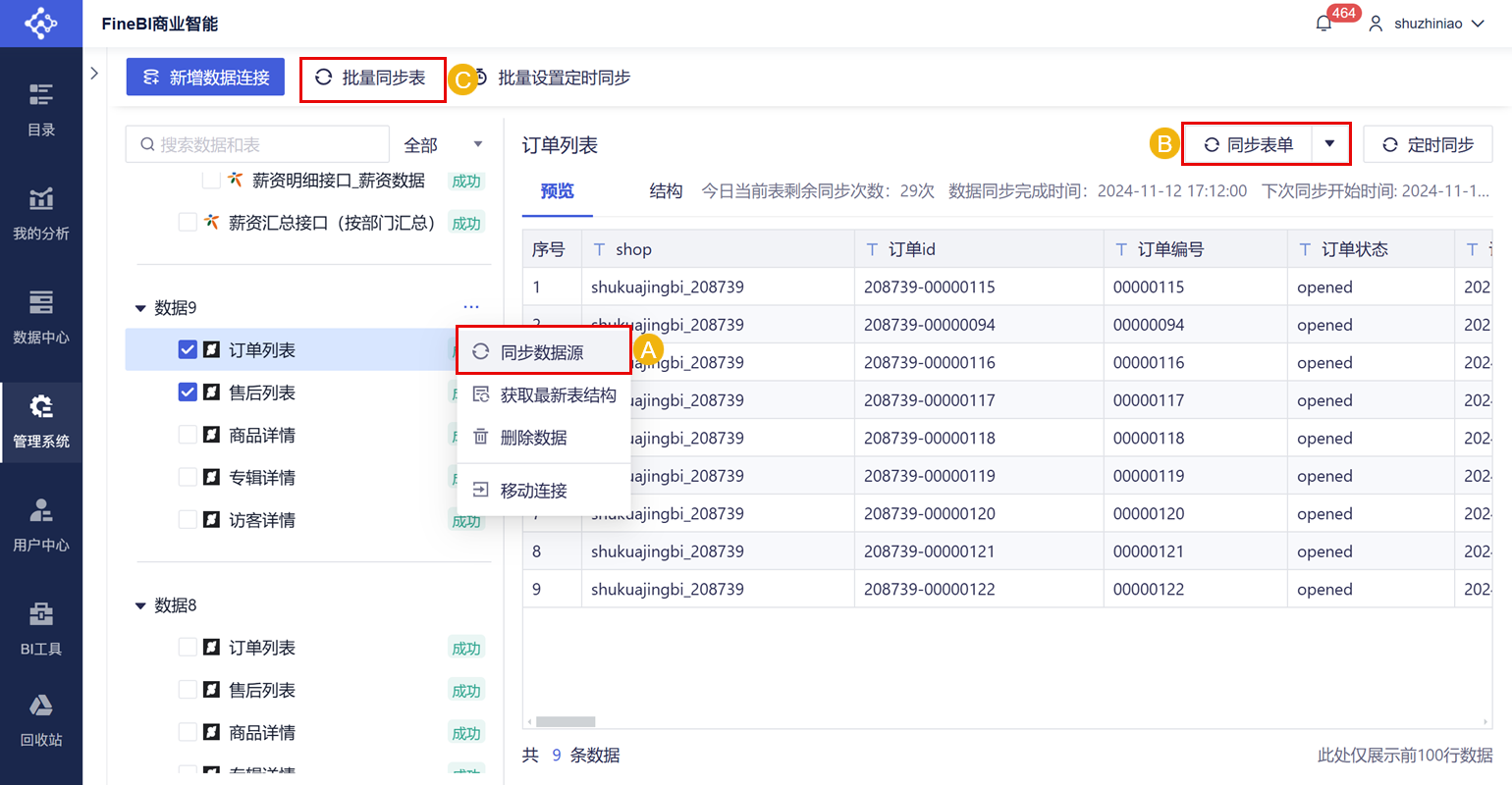Screen dimensions: 1512x785
Task: Click the 成功 status of 访客详情
Action: [466, 521]
